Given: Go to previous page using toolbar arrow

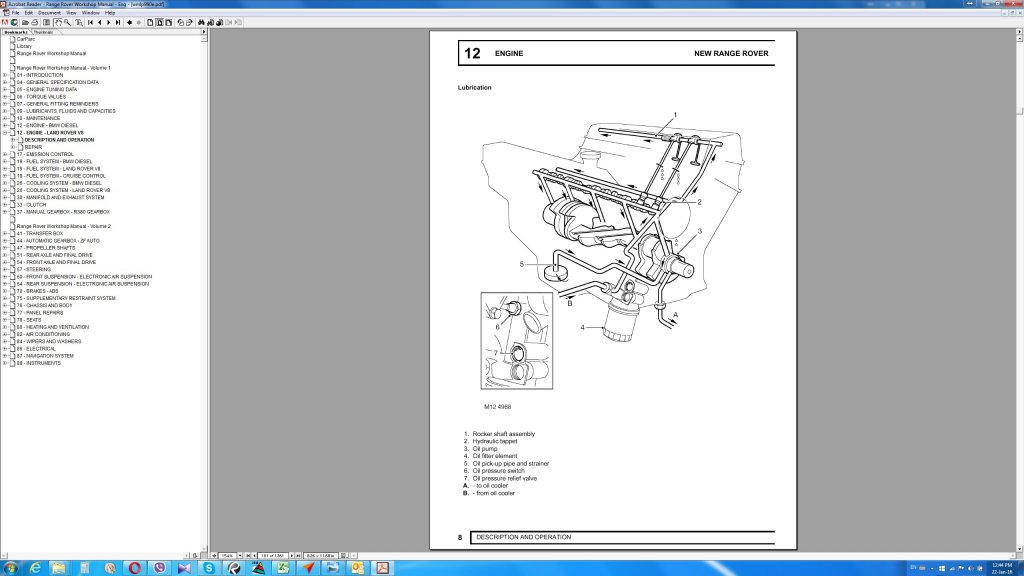Looking at the screenshot, I should (x=100, y=22).
